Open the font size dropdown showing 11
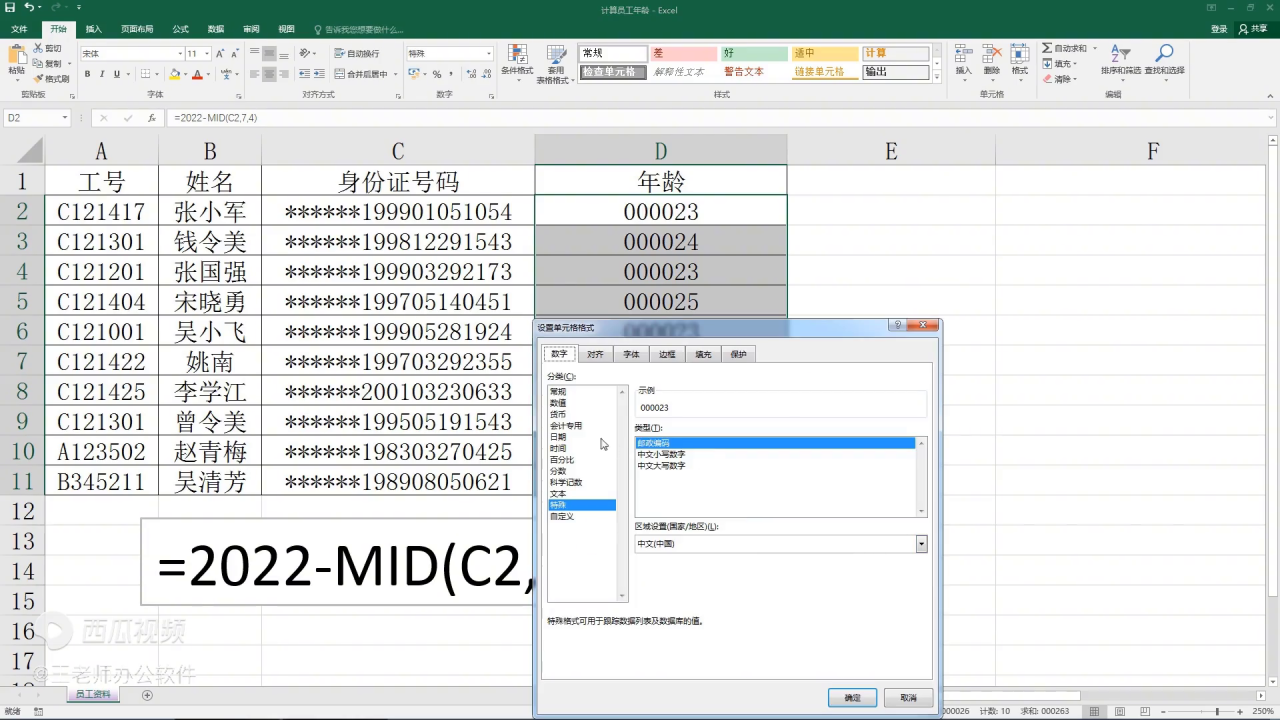This screenshot has height=720, width=1280. pyautogui.click(x=207, y=53)
